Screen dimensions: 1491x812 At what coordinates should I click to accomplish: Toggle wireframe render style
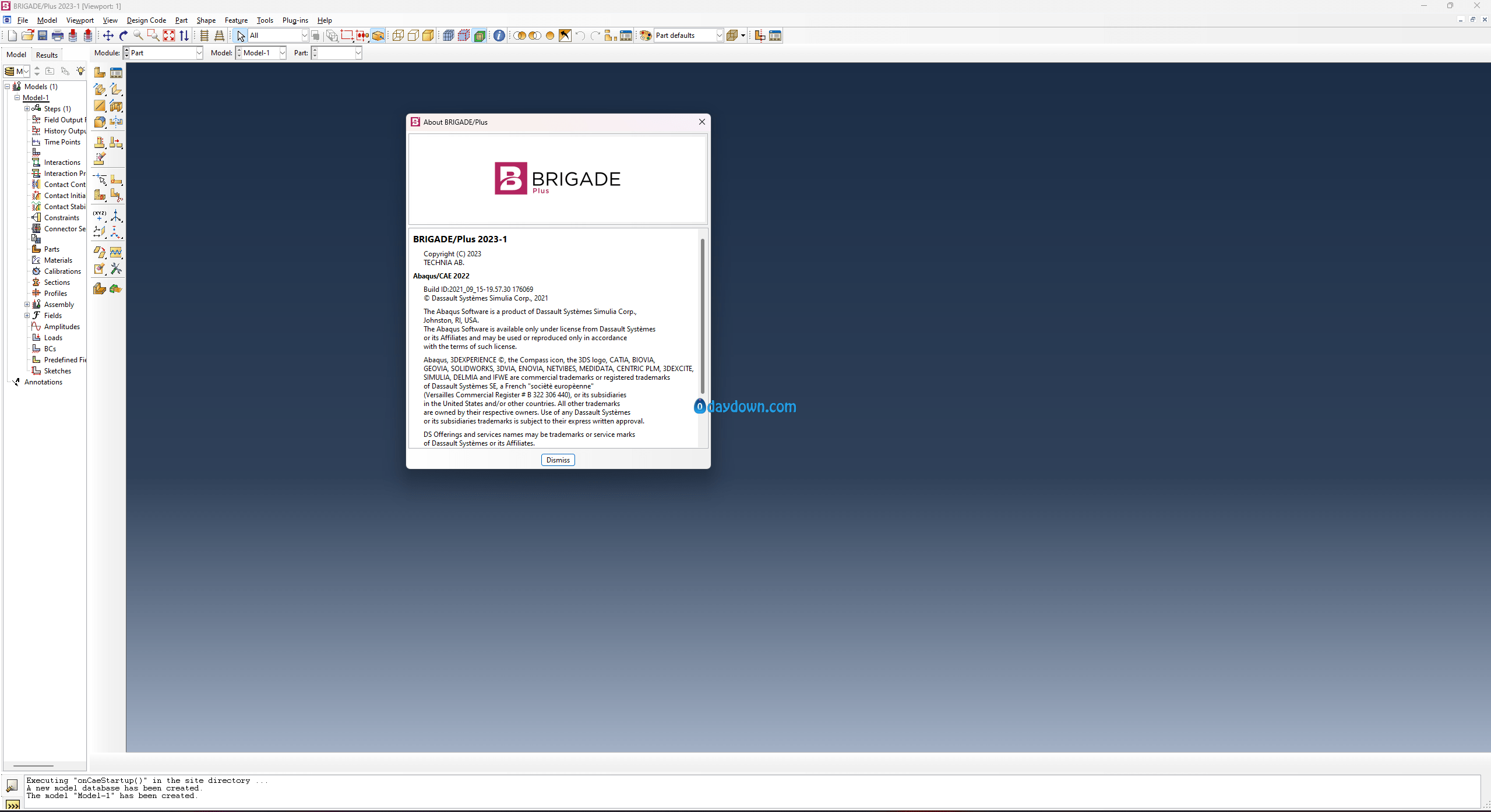coord(398,36)
